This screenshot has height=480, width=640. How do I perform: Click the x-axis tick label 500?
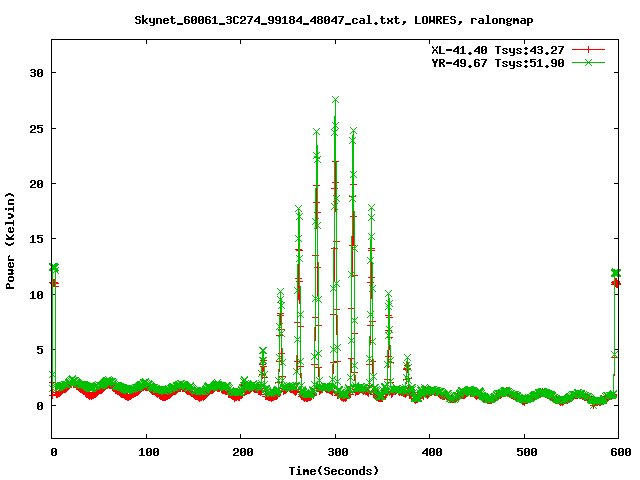pos(527,452)
